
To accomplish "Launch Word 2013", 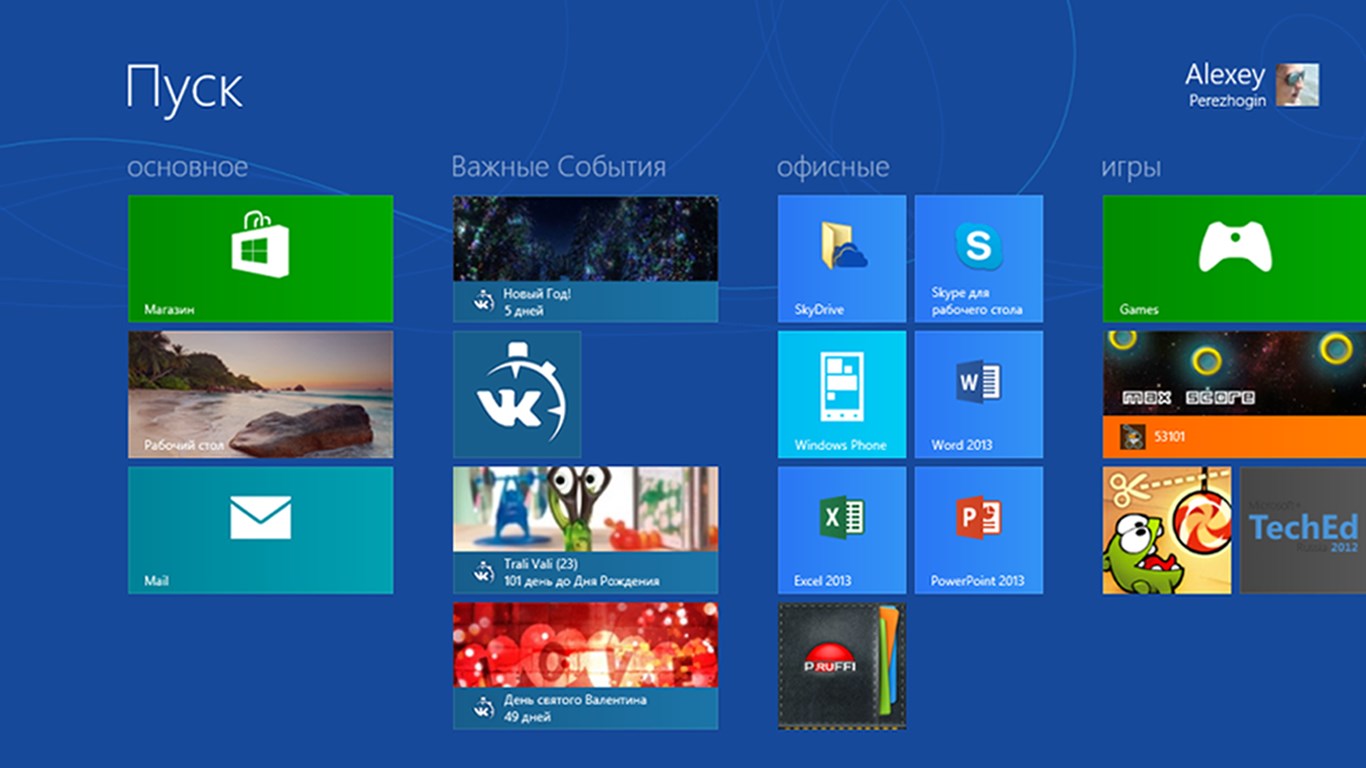I will coord(978,394).
